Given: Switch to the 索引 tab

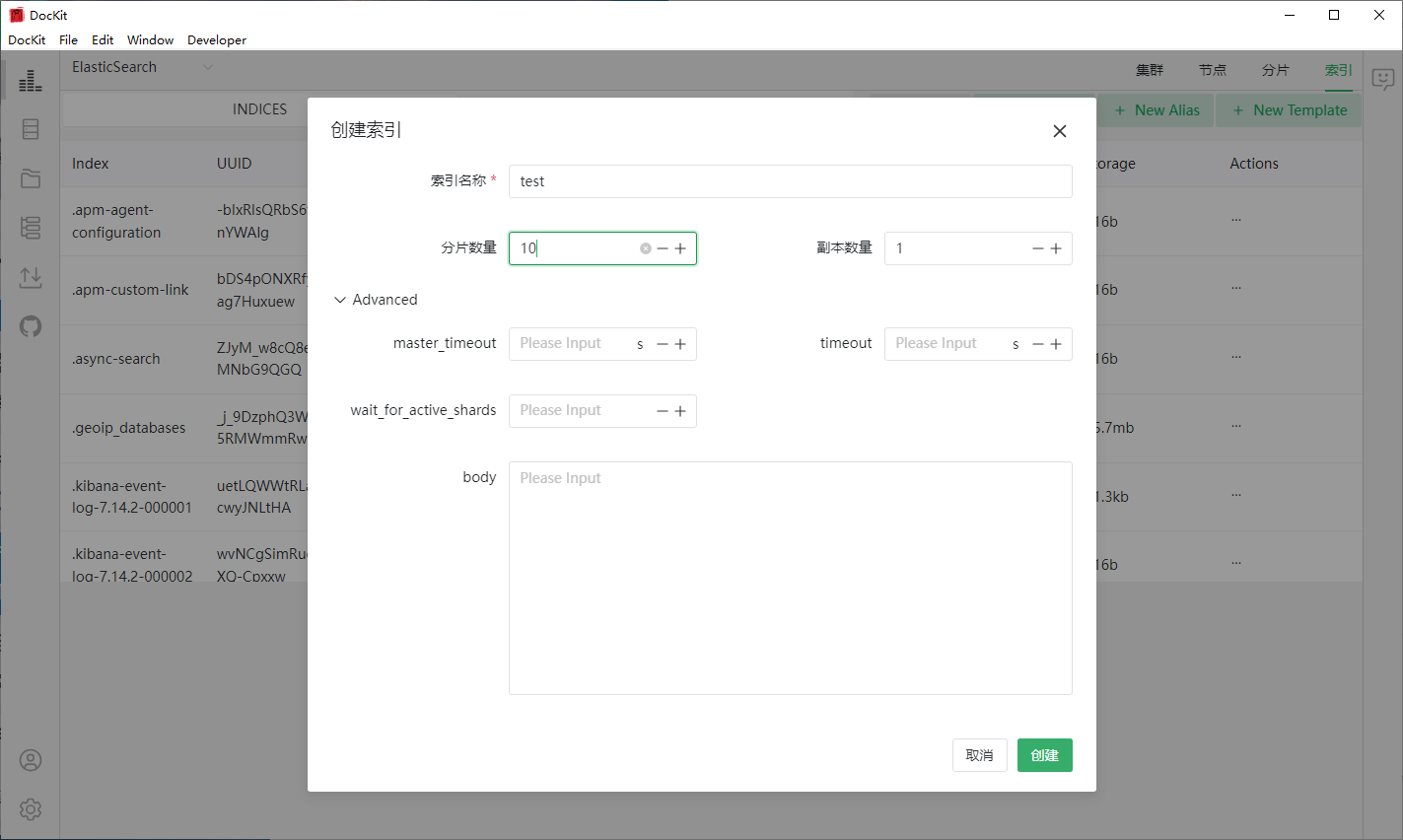Looking at the screenshot, I should pos(1339,70).
